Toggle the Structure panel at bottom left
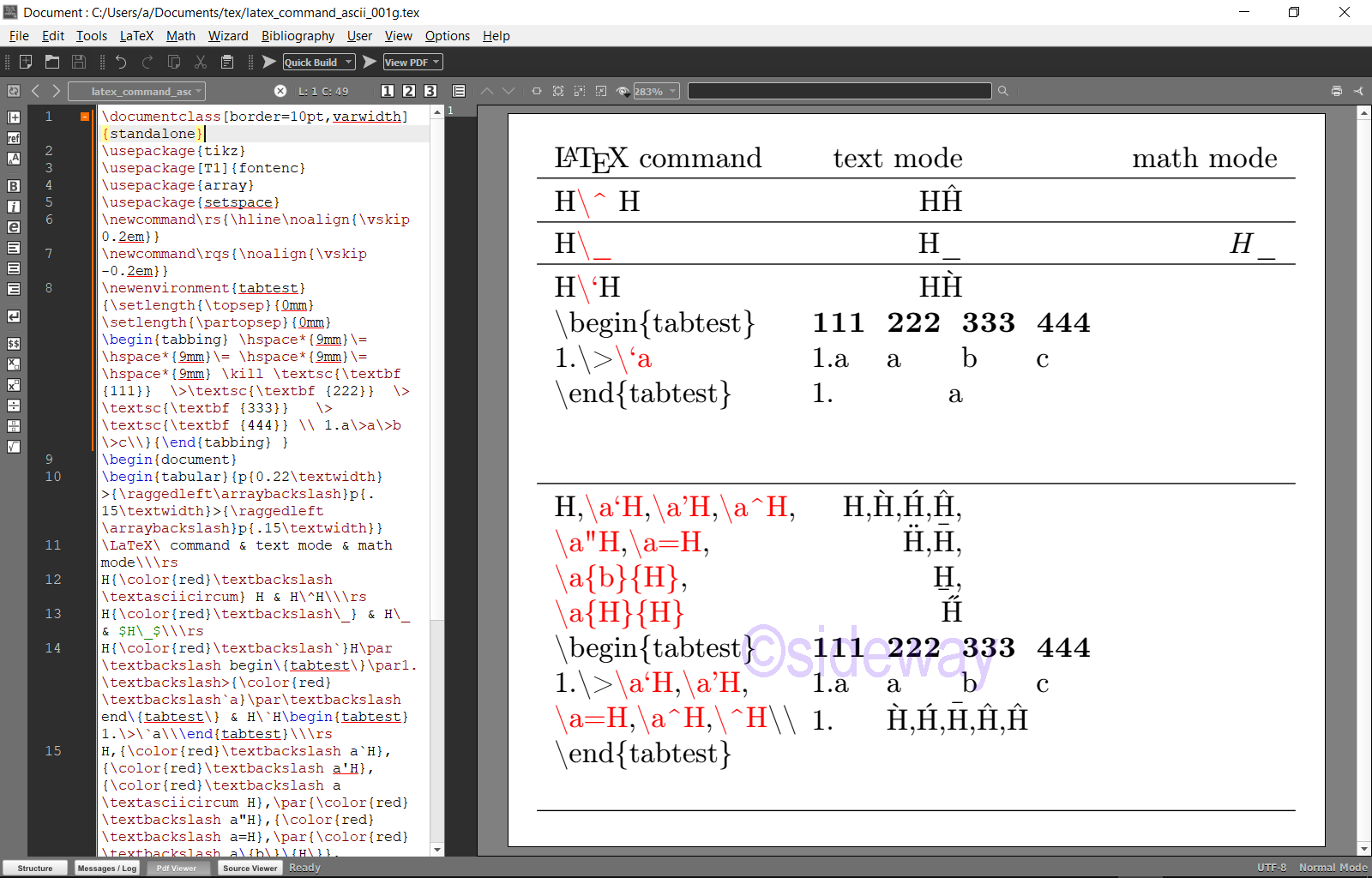Screen dimensions: 1372x878 (x=35, y=868)
